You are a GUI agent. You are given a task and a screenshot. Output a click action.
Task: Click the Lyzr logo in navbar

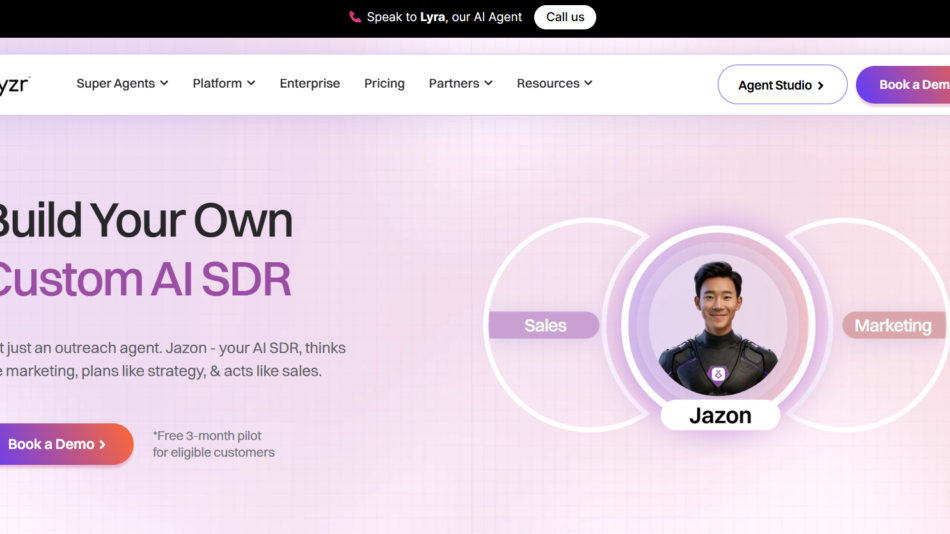coord(14,85)
